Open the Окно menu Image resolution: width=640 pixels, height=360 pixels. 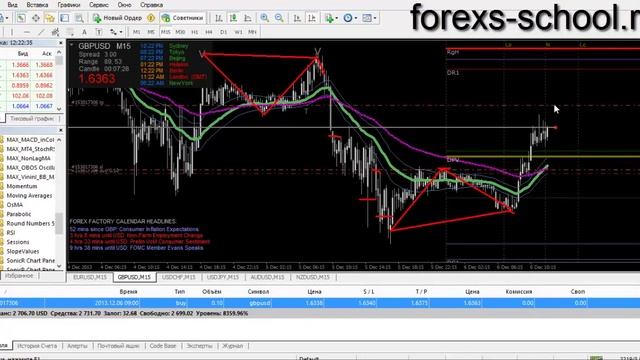point(124,5)
